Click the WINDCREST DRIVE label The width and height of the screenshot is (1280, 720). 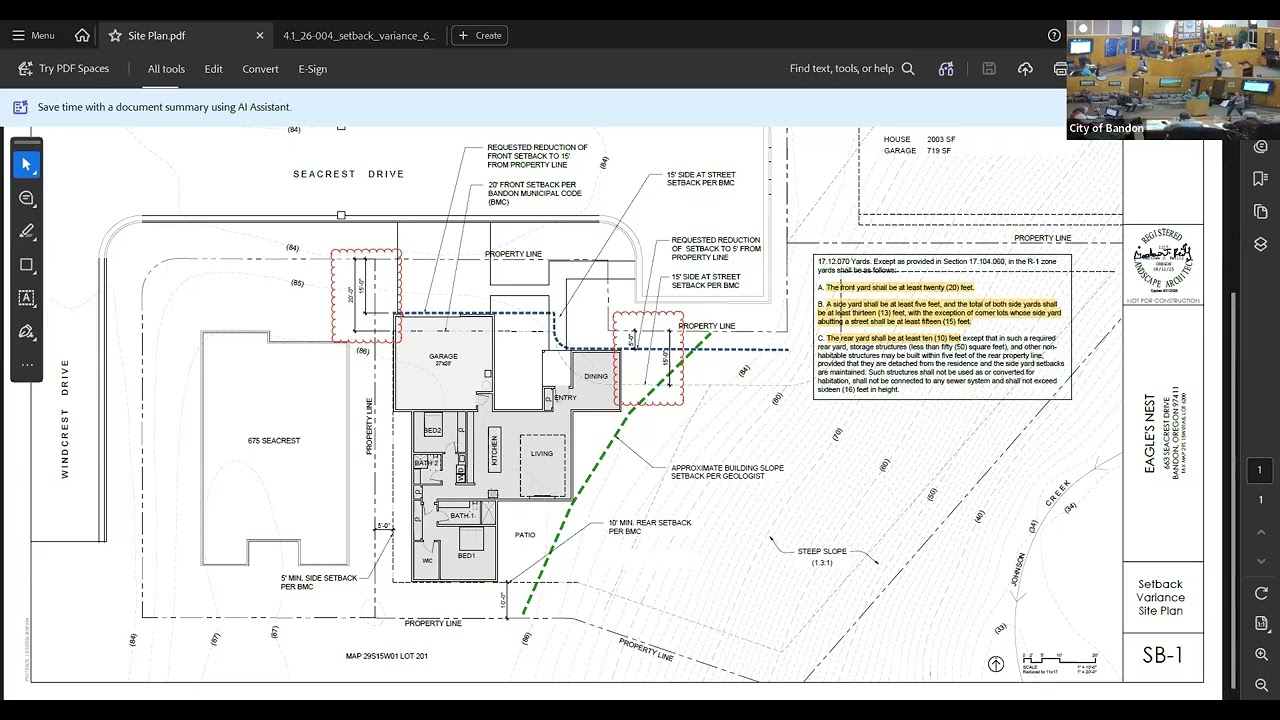65,419
